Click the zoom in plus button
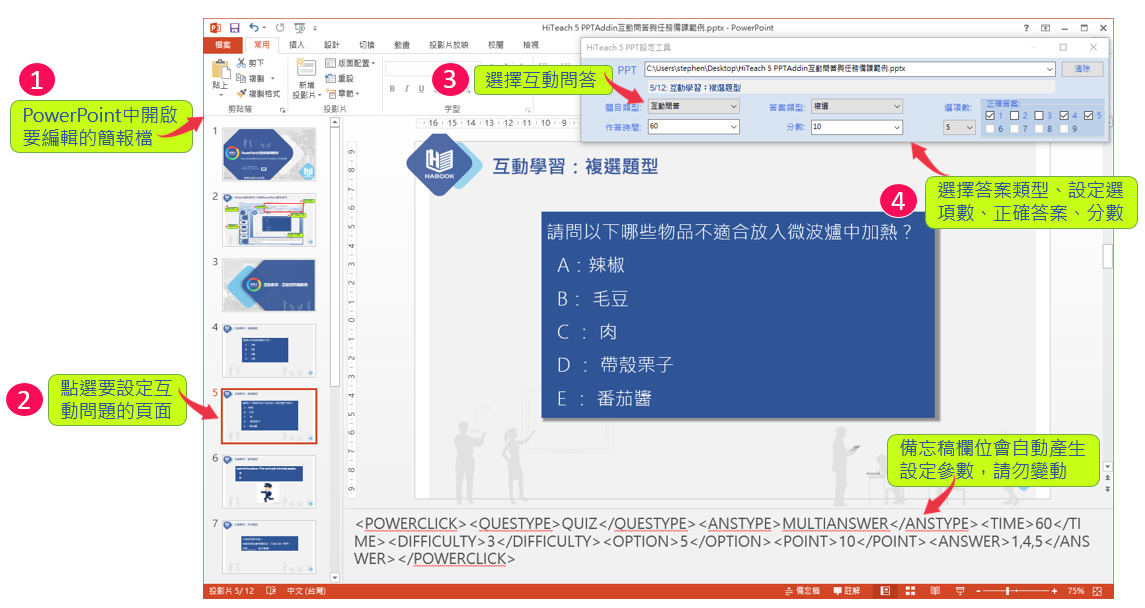 (x=1054, y=590)
